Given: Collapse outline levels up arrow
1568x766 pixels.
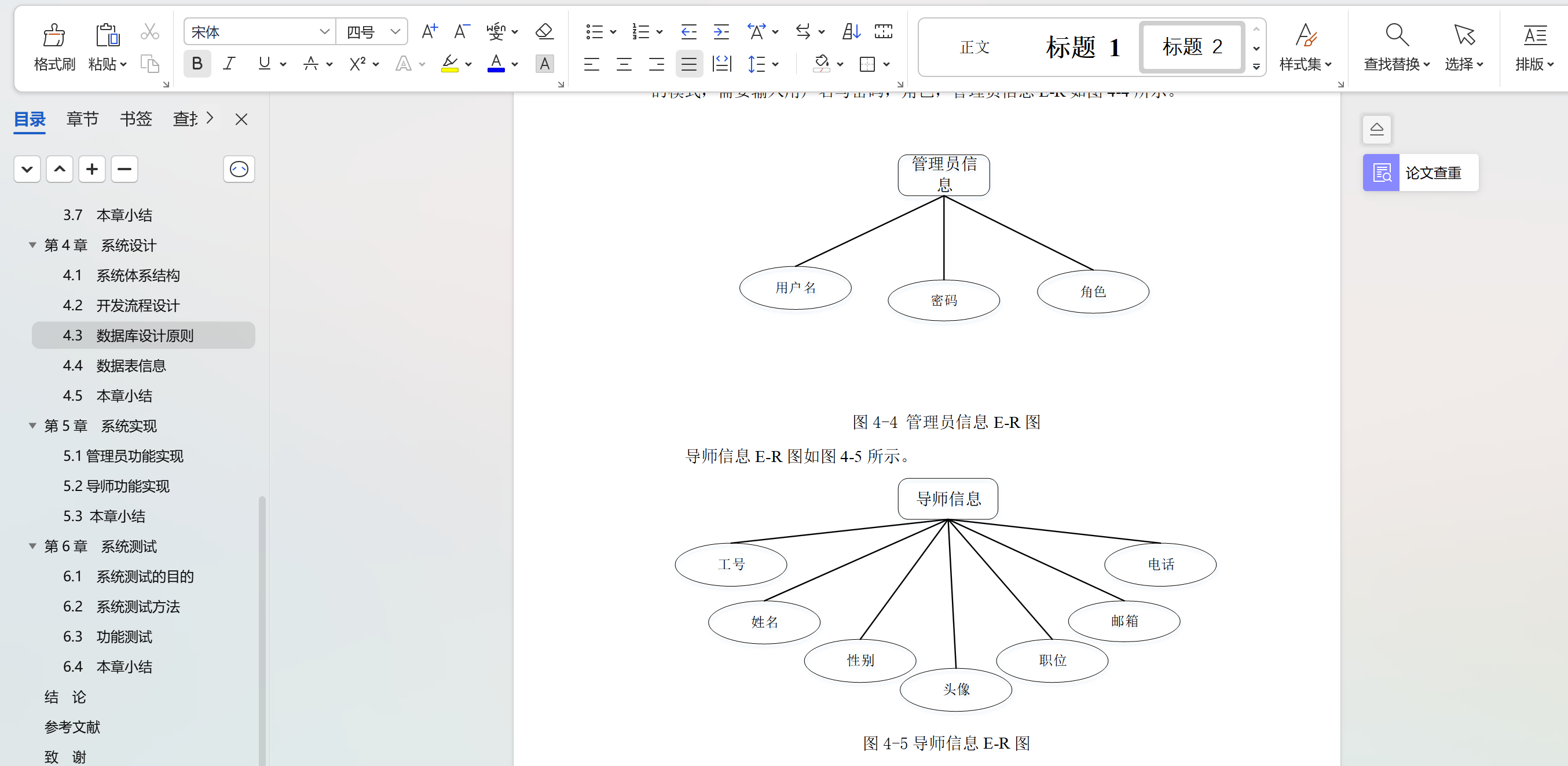Looking at the screenshot, I should [60, 169].
